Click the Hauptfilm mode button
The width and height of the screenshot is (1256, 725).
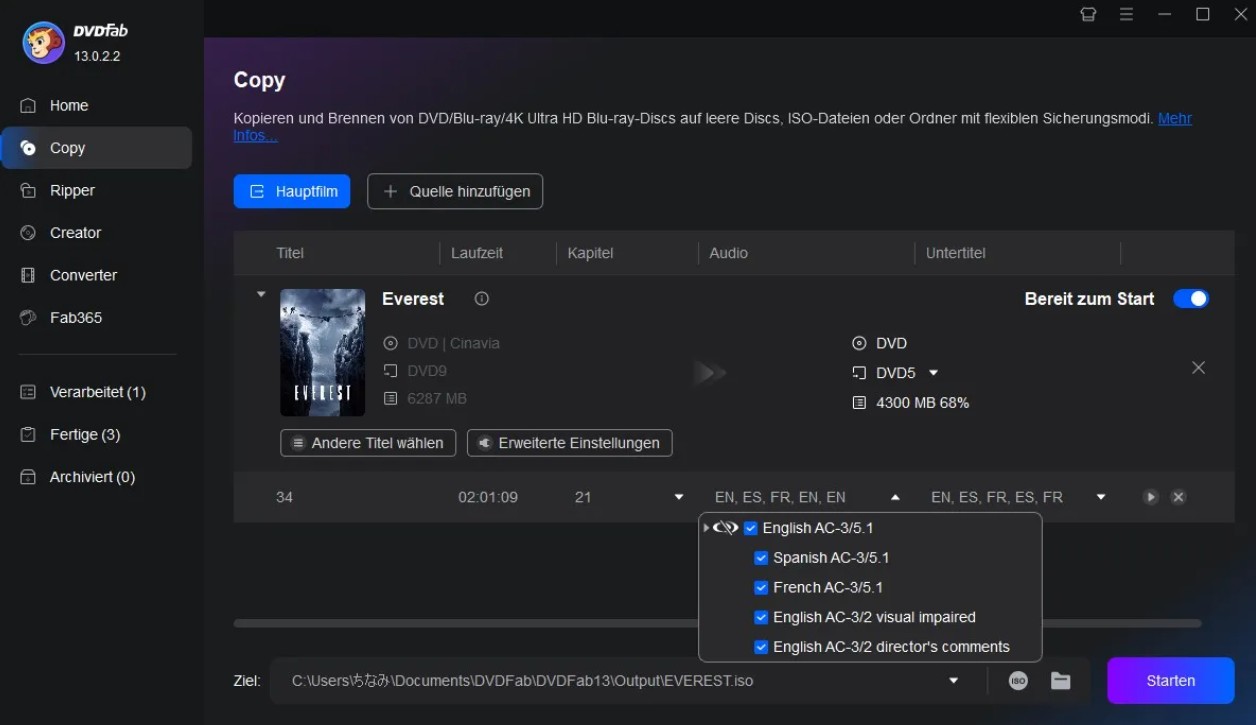pyautogui.click(x=292, y=191)
